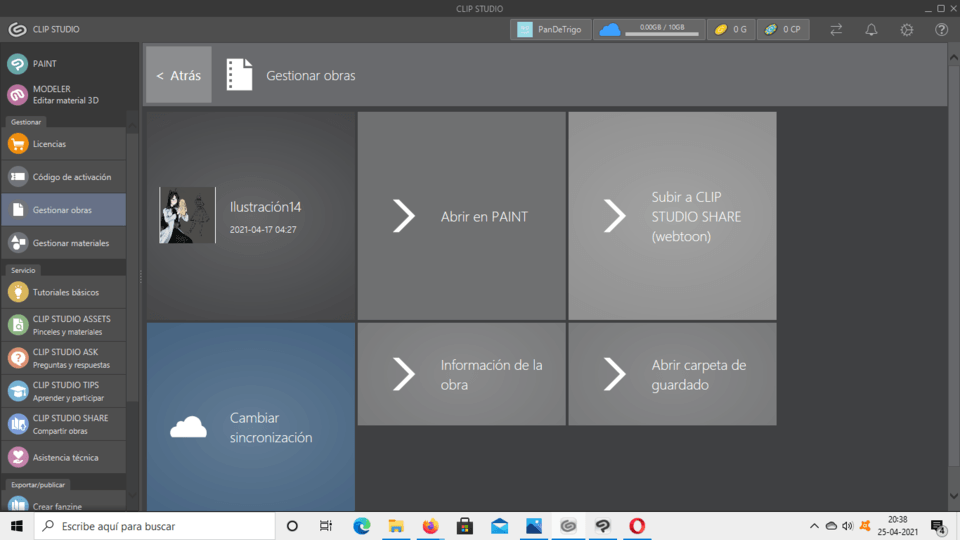Open CLIP STUDIO ASSETS brushes and materials

64,325
